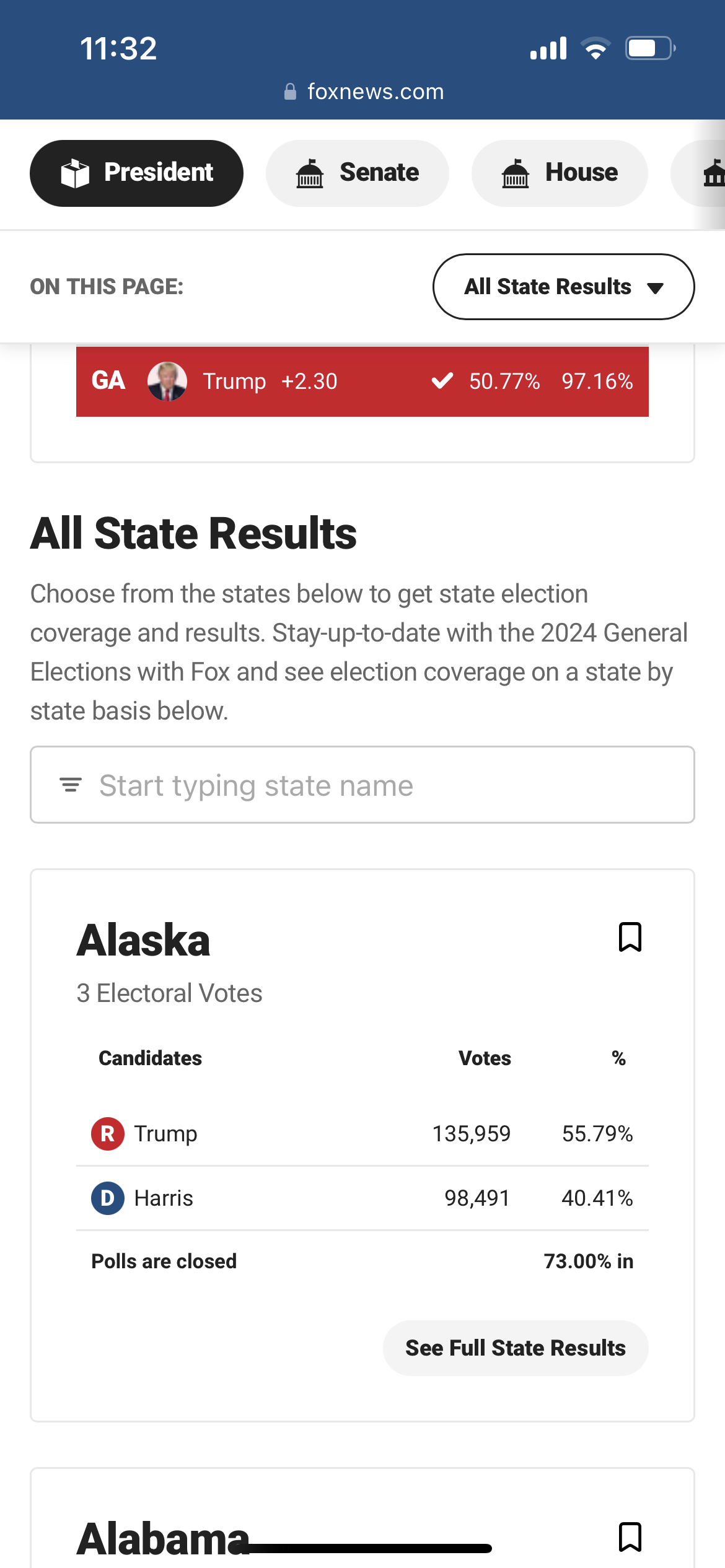Open the All State Results dropdown

[548, 287]
